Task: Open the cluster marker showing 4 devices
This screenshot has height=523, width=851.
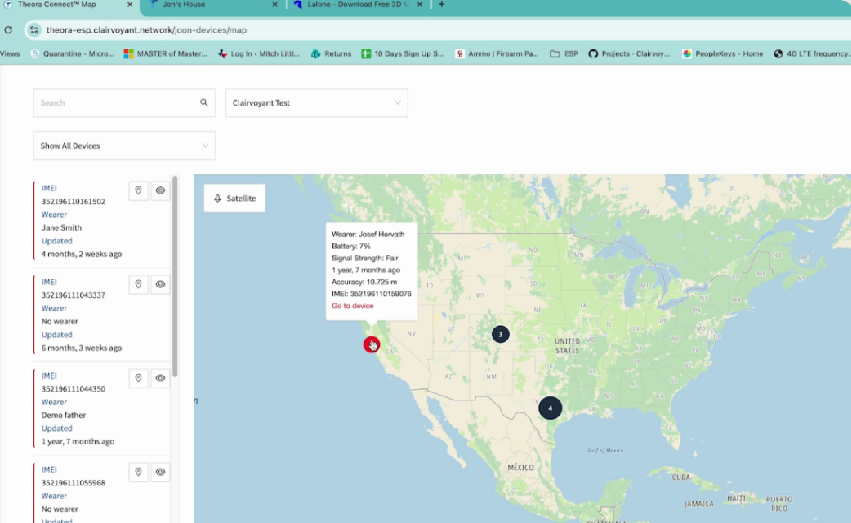Action: tap(549, 408)
